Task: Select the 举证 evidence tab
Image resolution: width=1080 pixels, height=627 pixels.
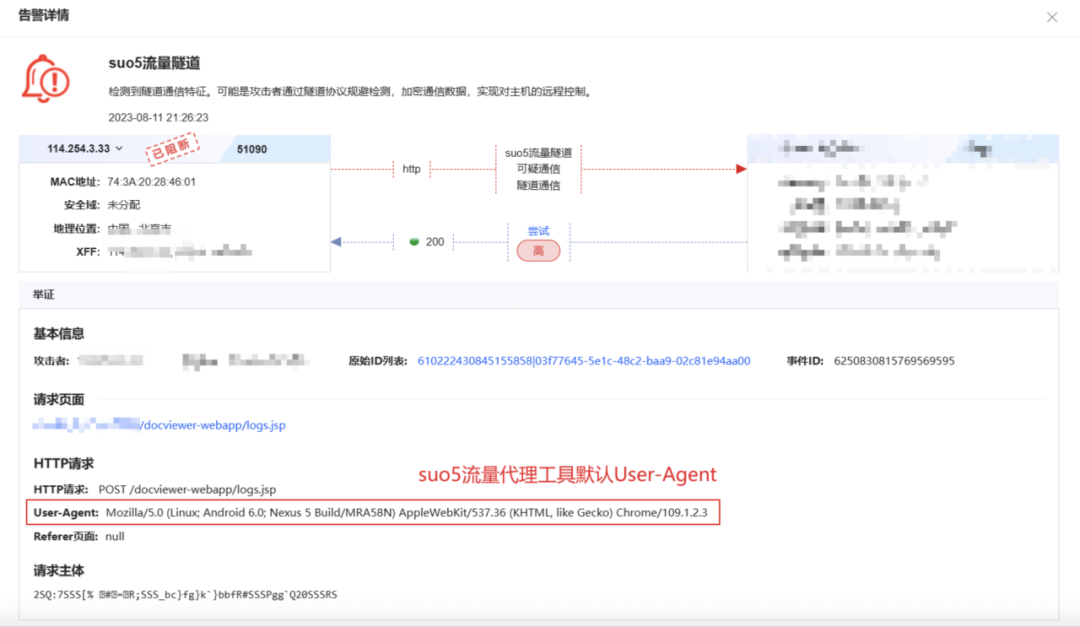Action: coord(44,296)
